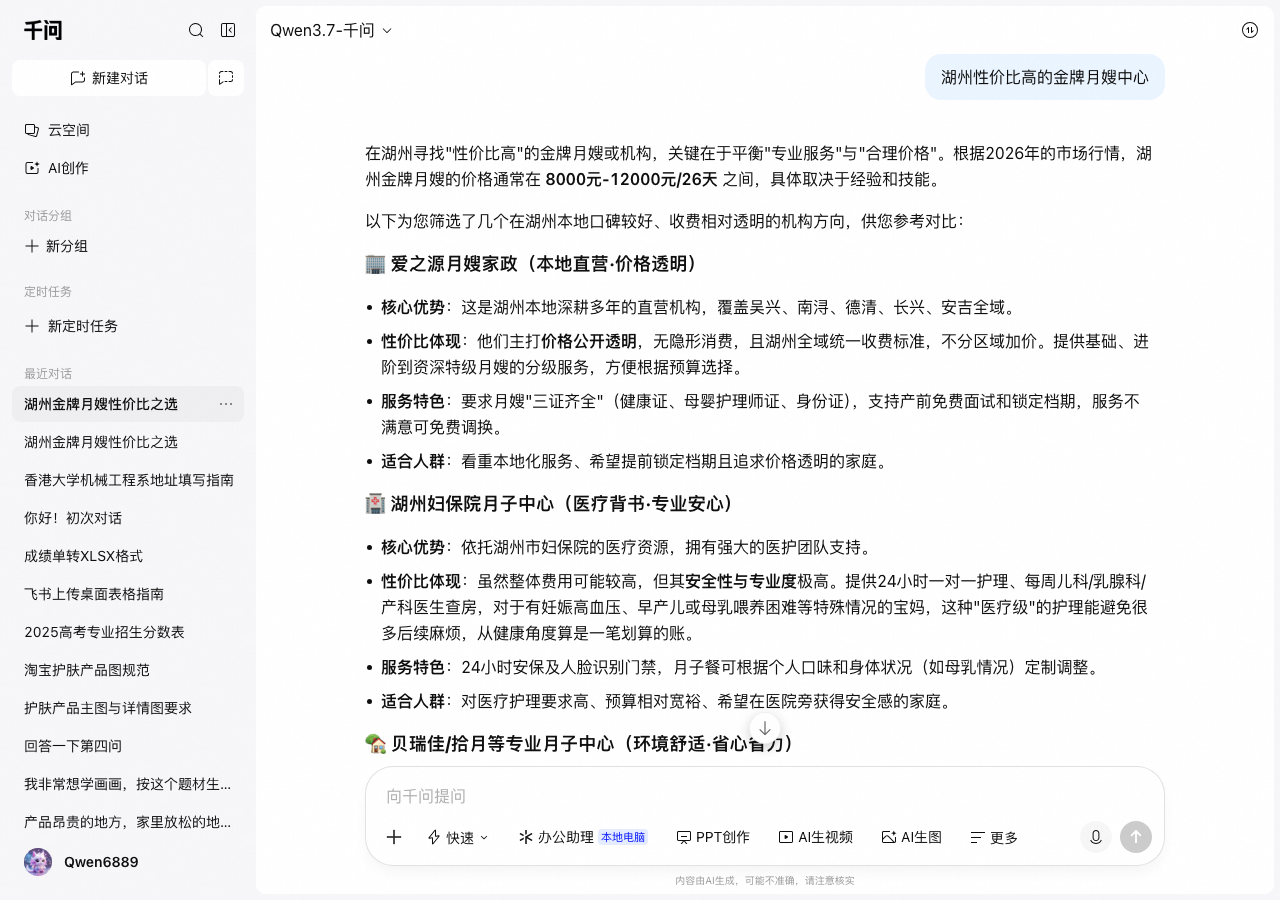This screenshot has height=900, width=1280.
Task: Click the round icon at top right of chat
Action: [x=1250, y=30]
